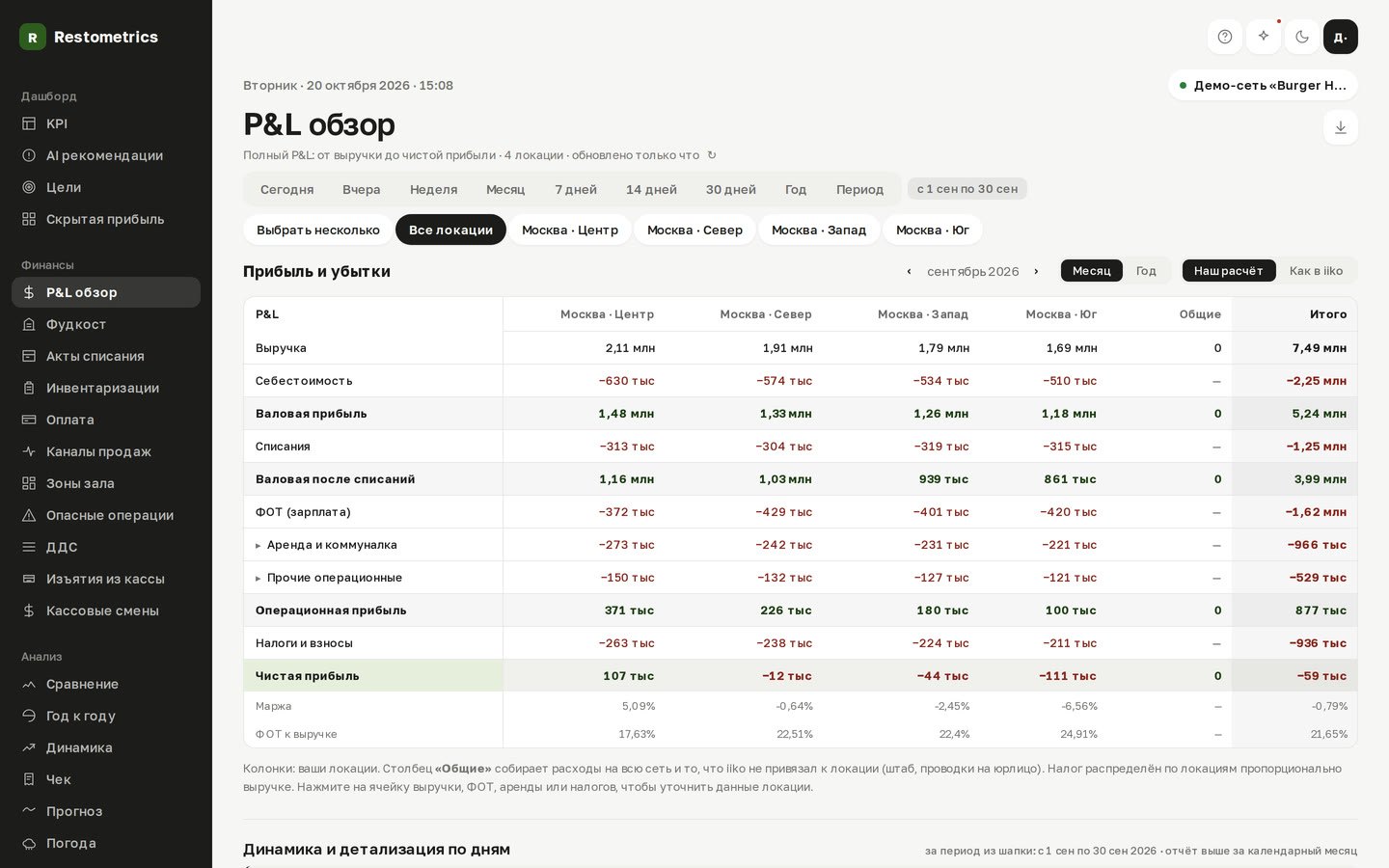Open AI рекомендации in sidebar
This screenshot has width=1389, height=868.
[106, 155]
